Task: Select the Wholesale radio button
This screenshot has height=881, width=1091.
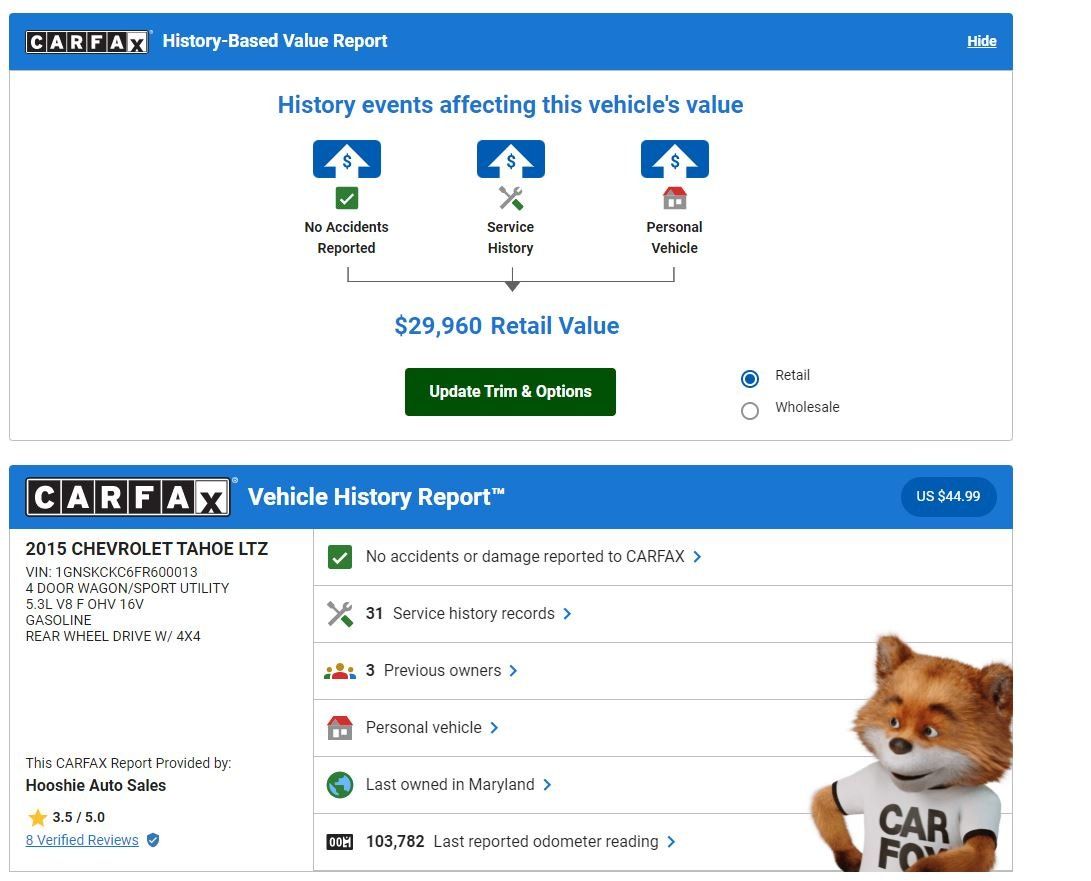Action: click(749, 411)
